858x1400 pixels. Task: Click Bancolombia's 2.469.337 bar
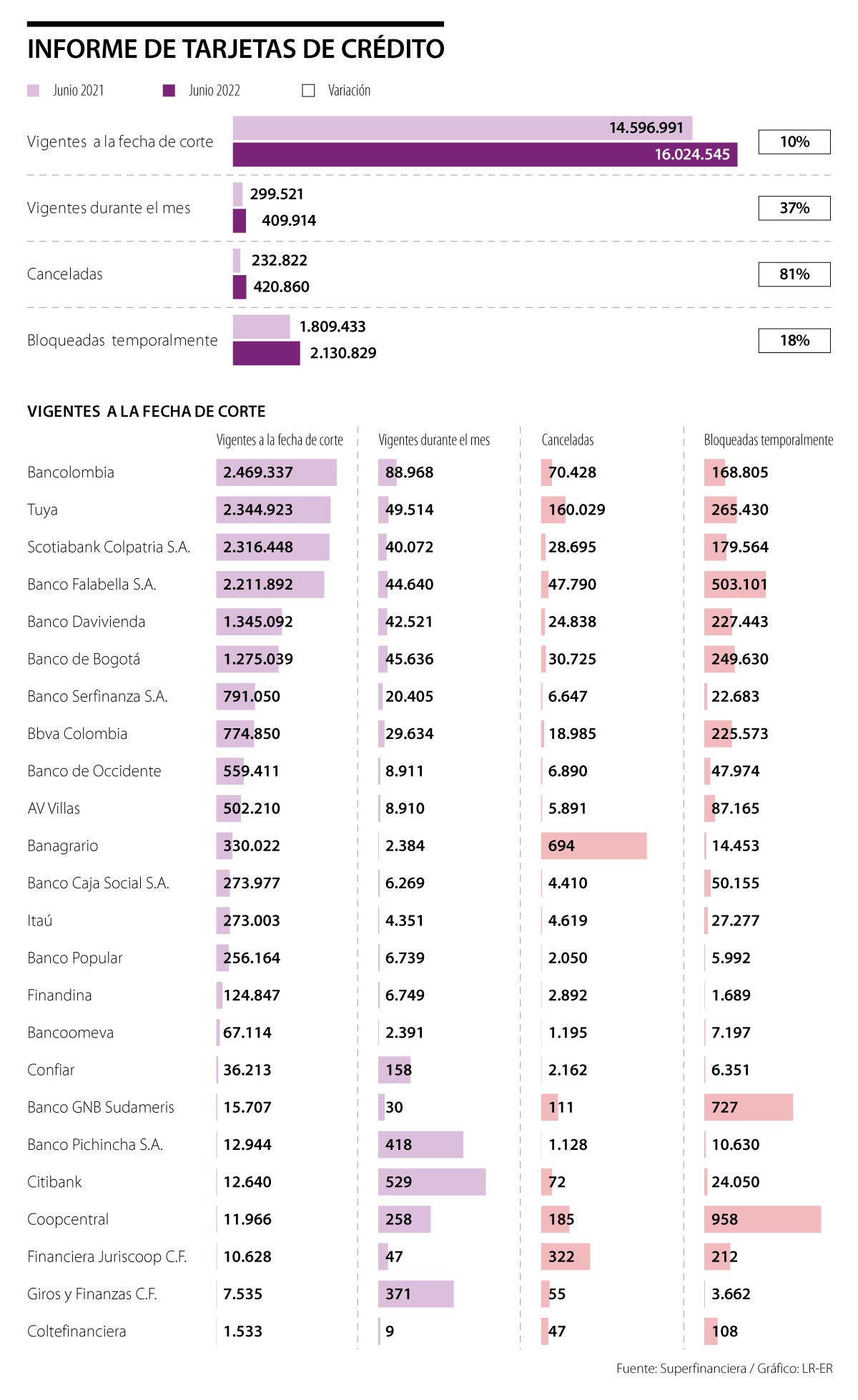coord(276,472)
